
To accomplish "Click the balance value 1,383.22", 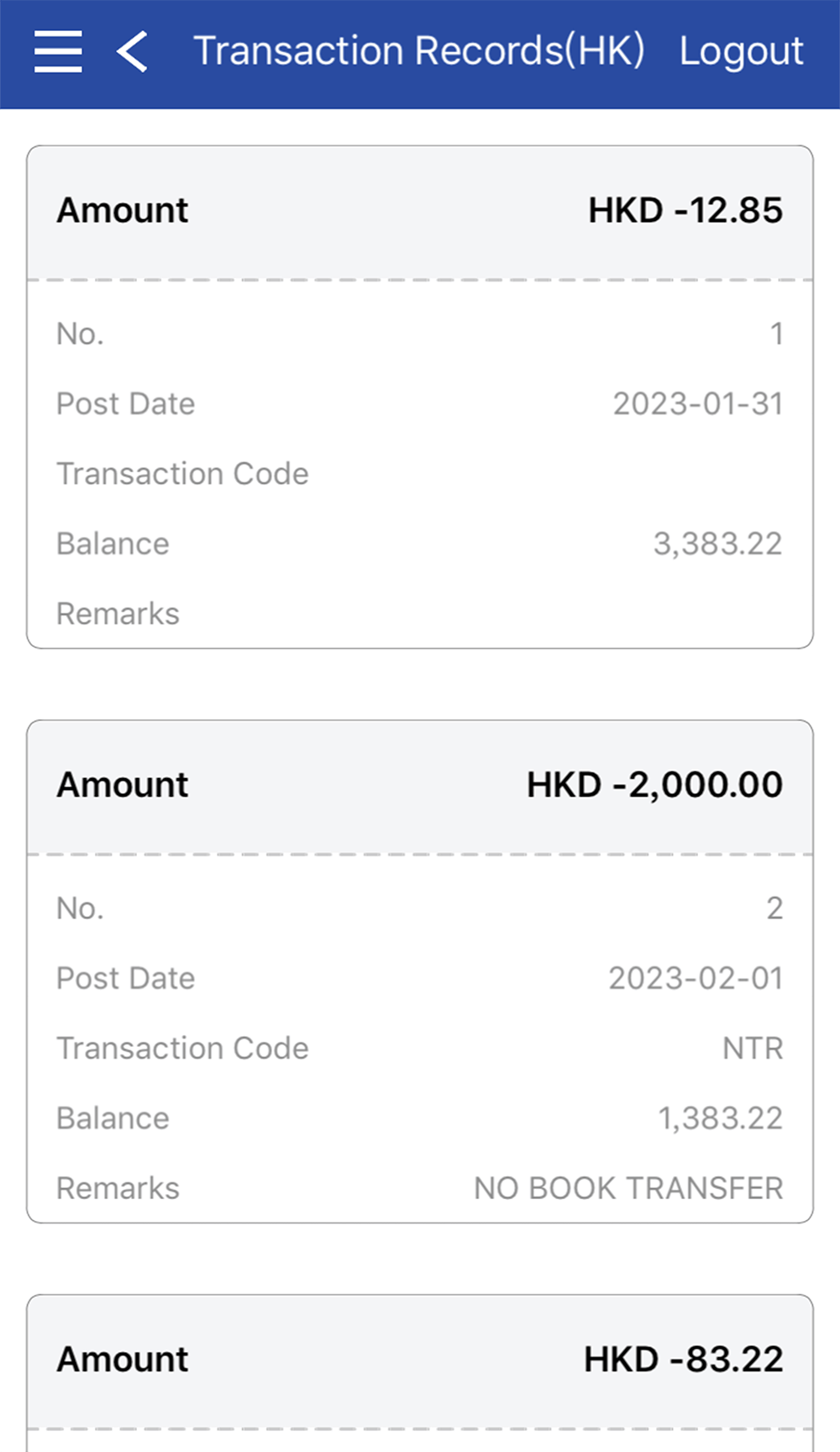I will [x=720, y=1119].
